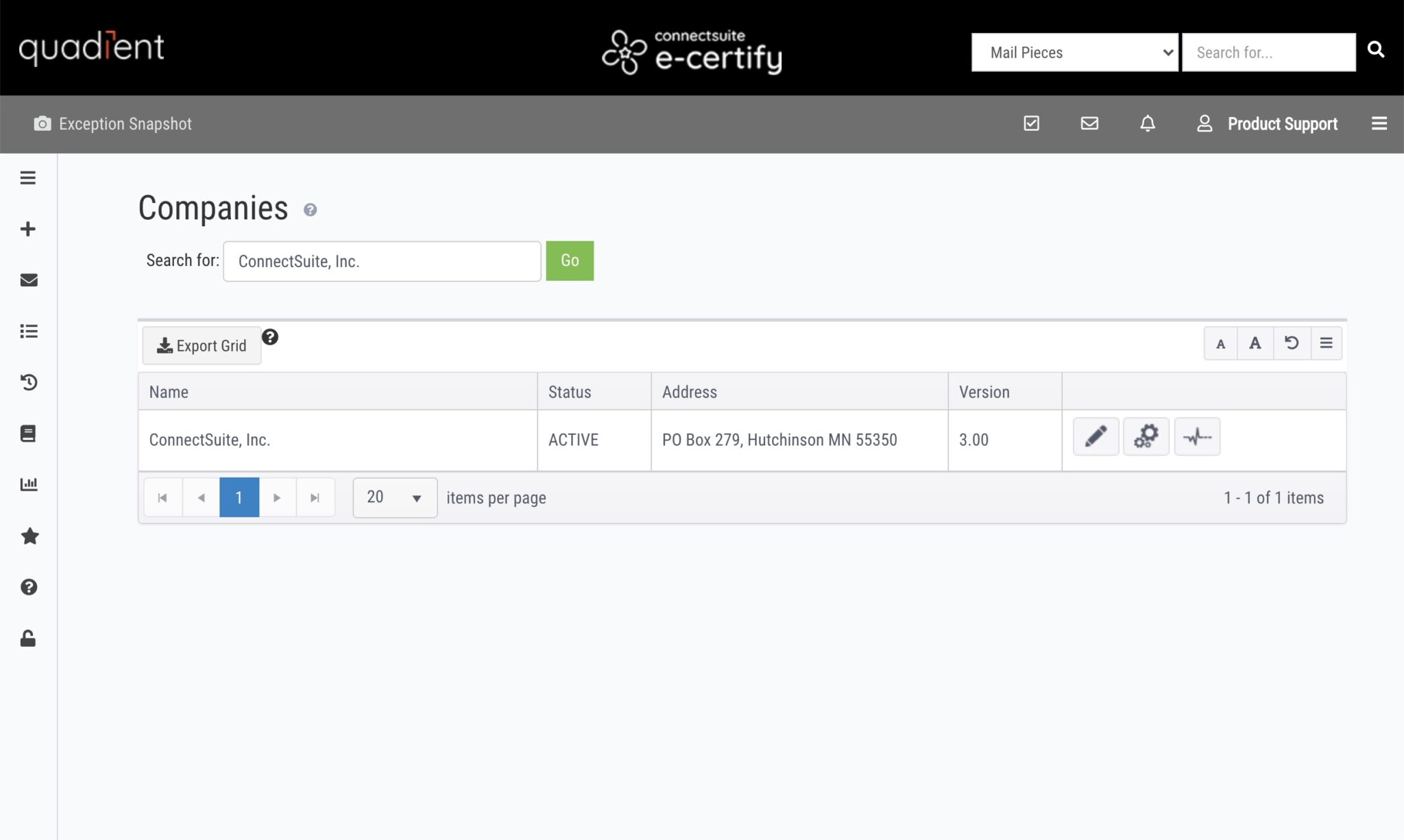1404x840 pixels.
Task: Open the top-right hamburger navigation menu
Action: 1379,123
